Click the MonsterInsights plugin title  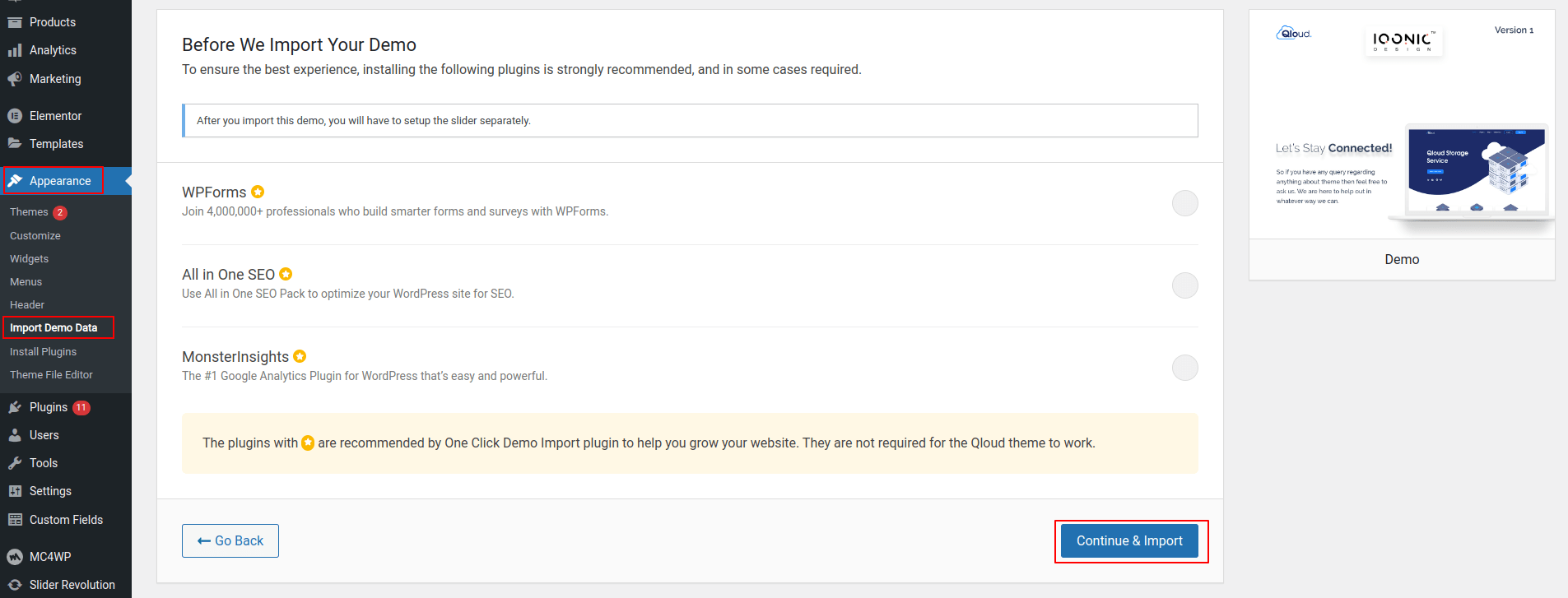pyautogui.click(x=235, y=356)
